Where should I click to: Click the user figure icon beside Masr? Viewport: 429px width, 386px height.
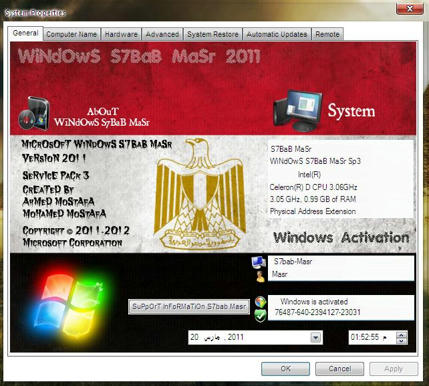click(x=260, y=276)
